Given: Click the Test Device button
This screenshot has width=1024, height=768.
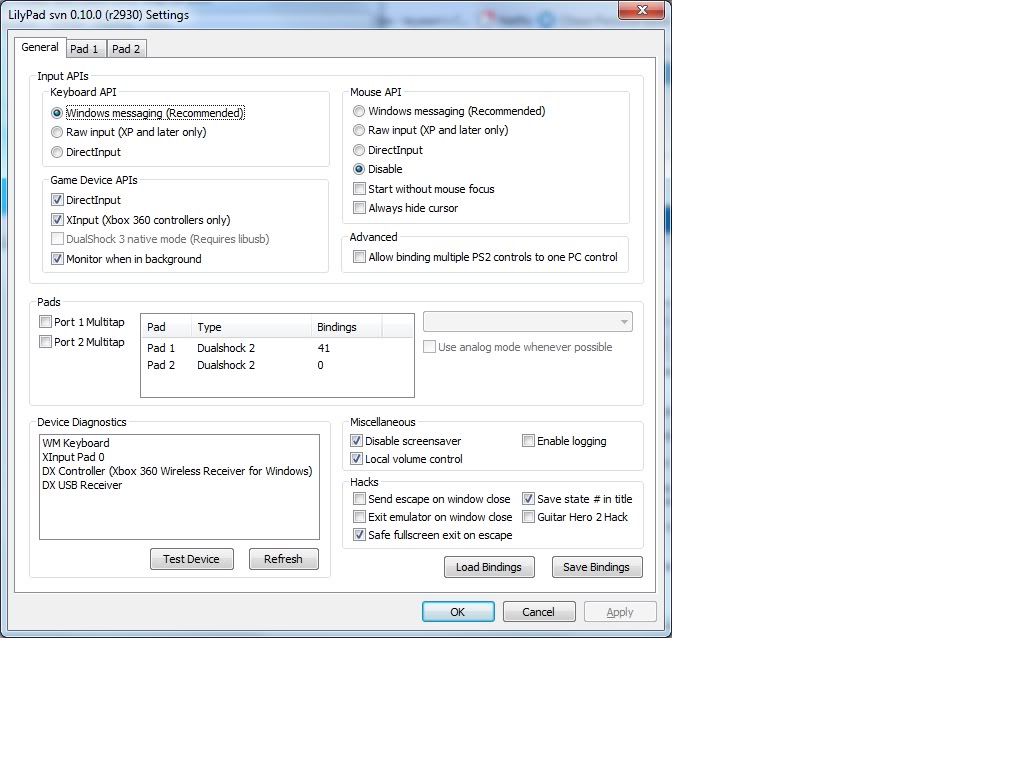Looking at the screenshot, I should [x=191, y=559].
